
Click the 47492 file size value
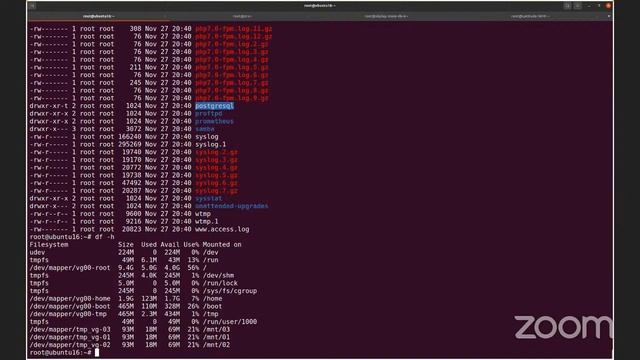click(131, 183)
